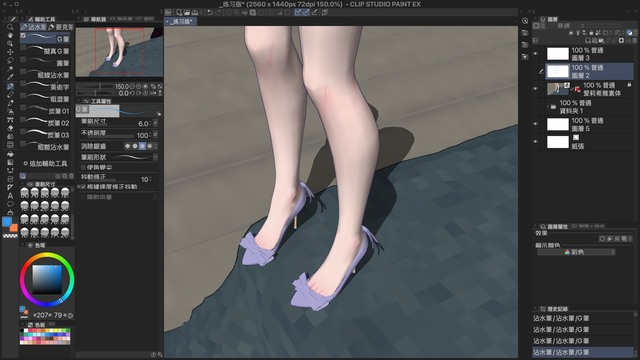The width and height of the screenshot is (640, 360).
Task: Click the Save icon in command bar
Action: click(195, 13)
